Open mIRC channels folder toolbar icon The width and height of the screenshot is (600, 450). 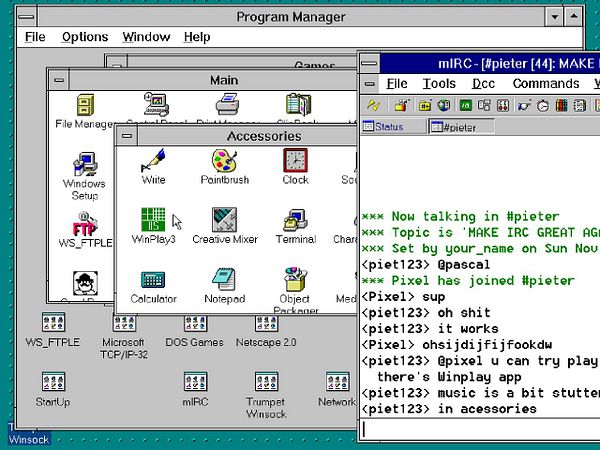coord(424,105)
